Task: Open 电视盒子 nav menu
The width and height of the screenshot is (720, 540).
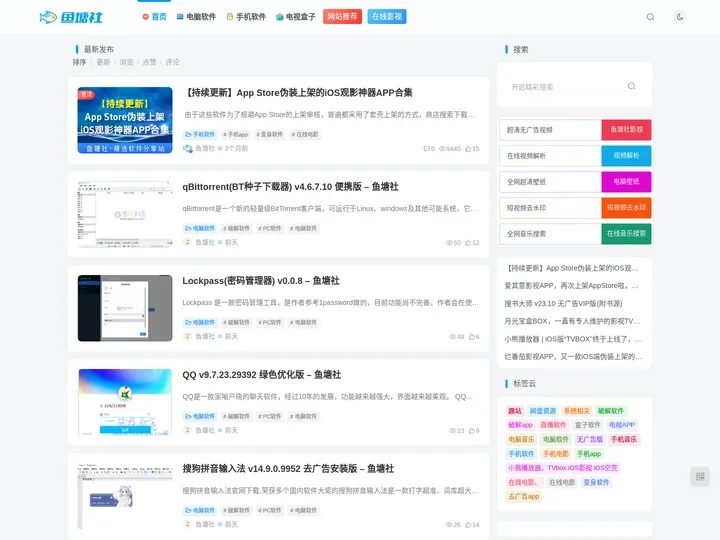Action: (x=296, y=17)
